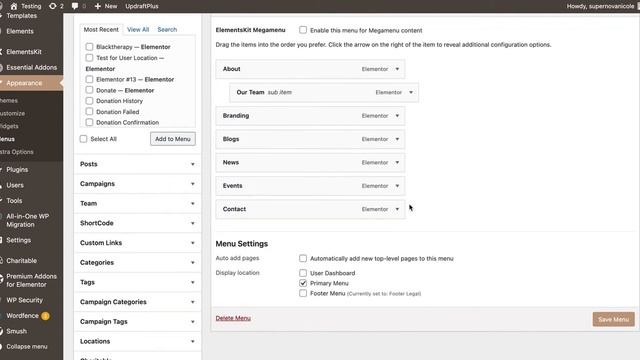
Task: Open Premium Addons for Elementor
Action: 31,280
